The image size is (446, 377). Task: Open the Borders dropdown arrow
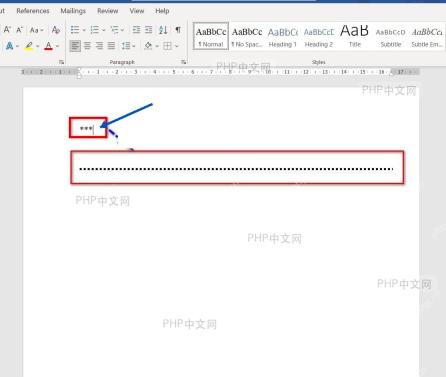pos(177,46)
